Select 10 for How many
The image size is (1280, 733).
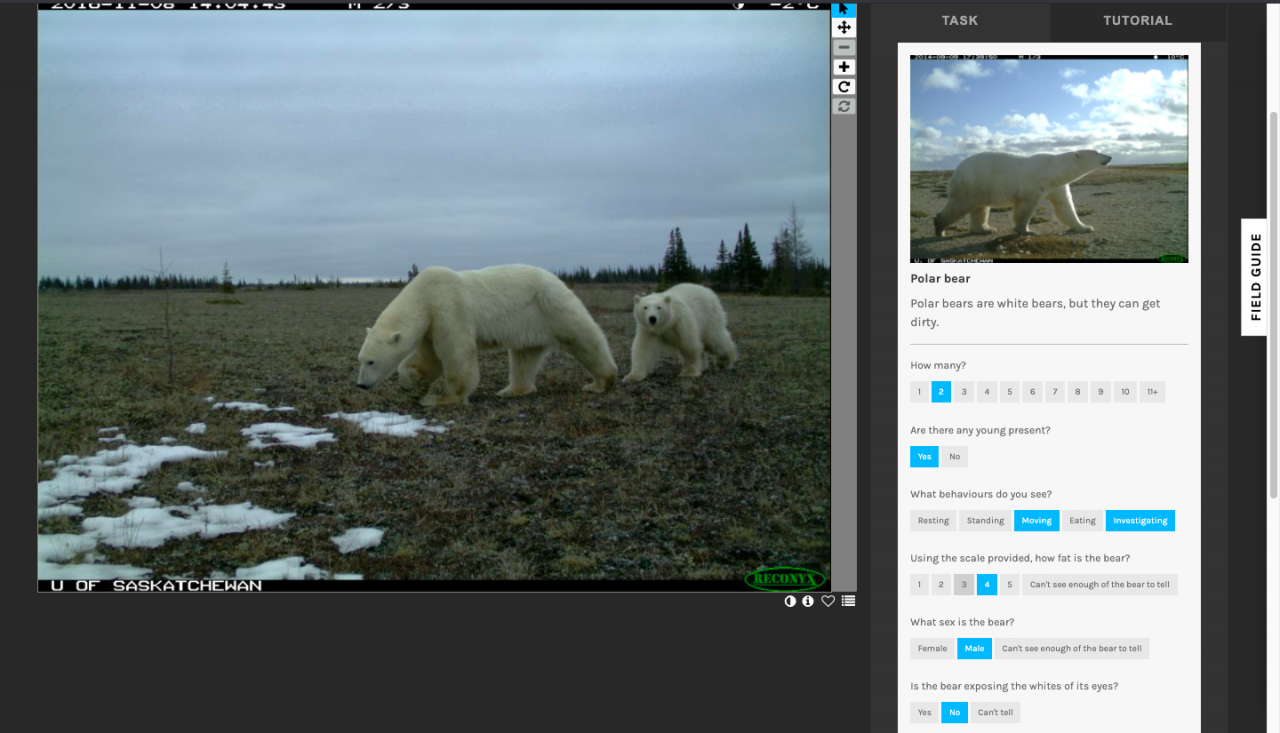coord(1125,392)
